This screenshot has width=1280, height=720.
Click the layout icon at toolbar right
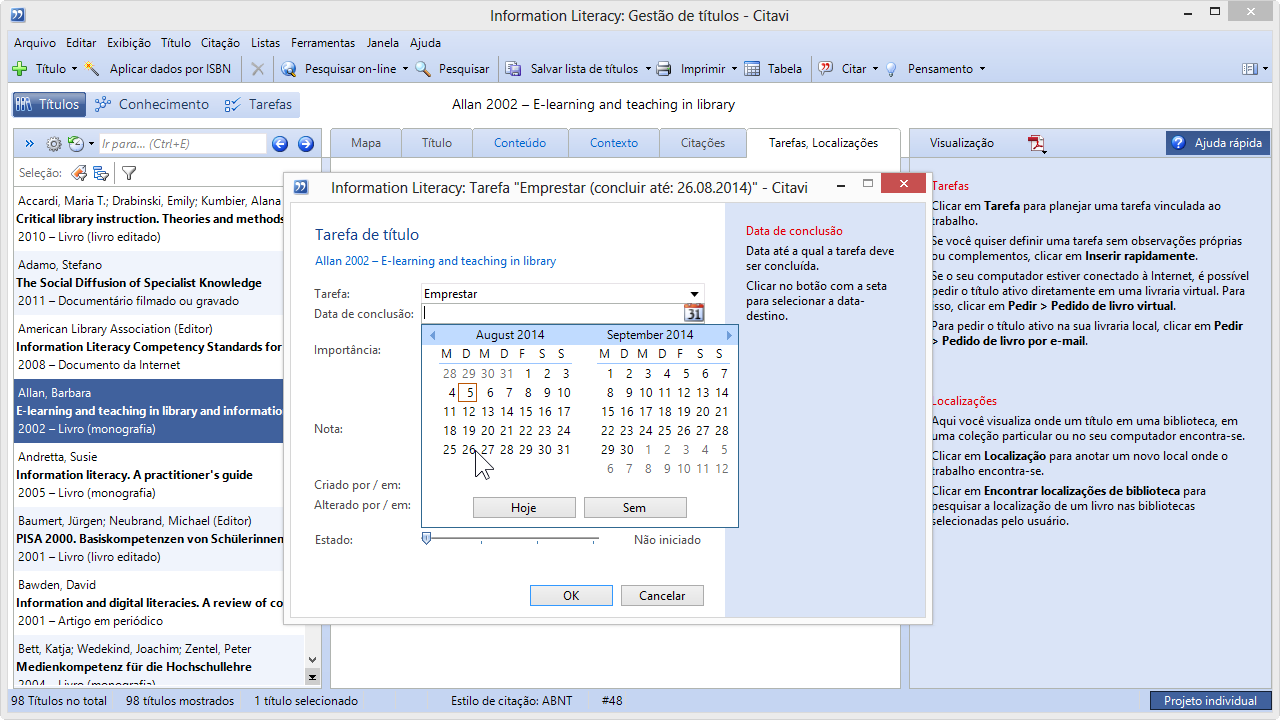pos(1249,69)
